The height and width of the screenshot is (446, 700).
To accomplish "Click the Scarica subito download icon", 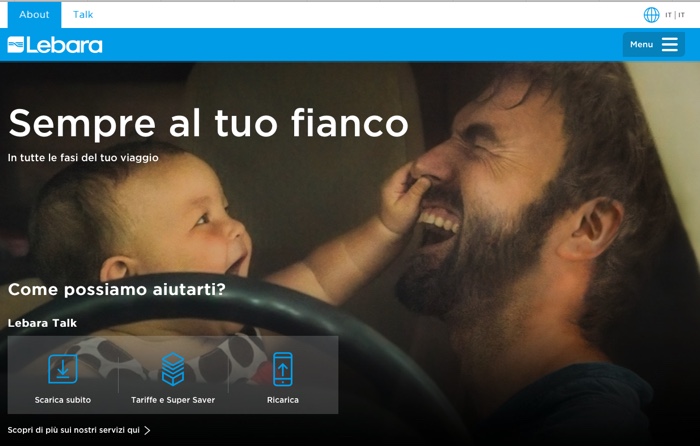I will (62, 369).
